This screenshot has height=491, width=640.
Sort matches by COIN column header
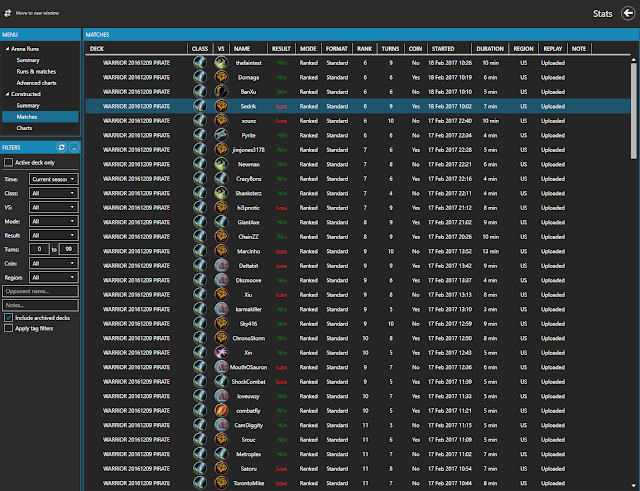tap(415, 49)
